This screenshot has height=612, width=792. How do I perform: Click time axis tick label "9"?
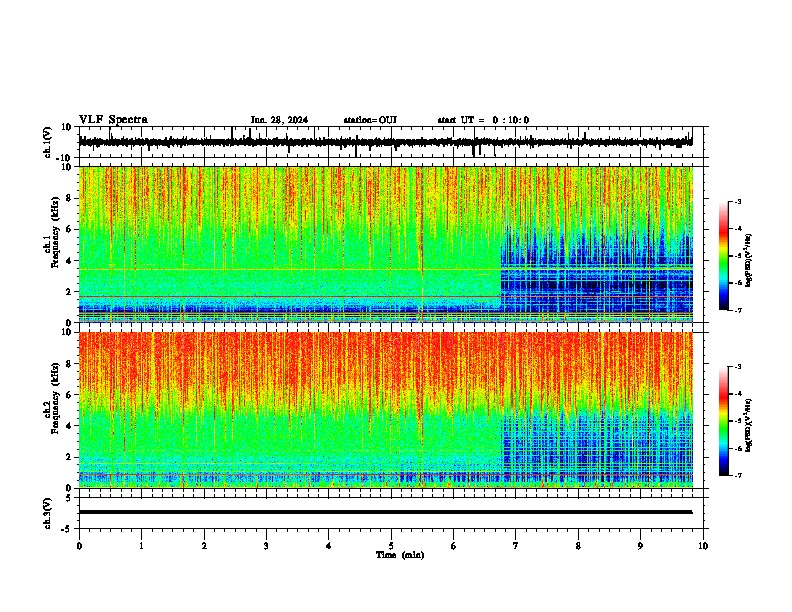pos(640,546)
